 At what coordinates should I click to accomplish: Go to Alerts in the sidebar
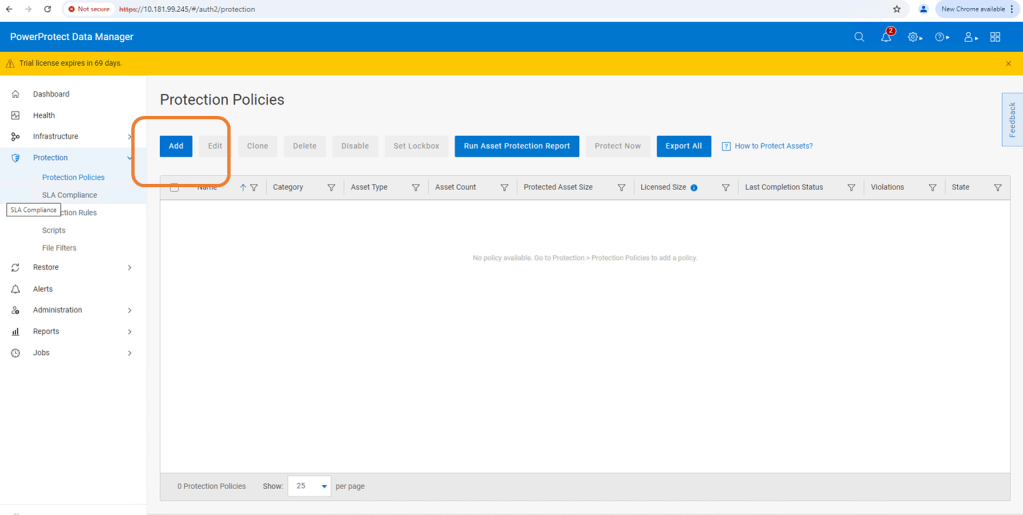(x=43, y=289)
